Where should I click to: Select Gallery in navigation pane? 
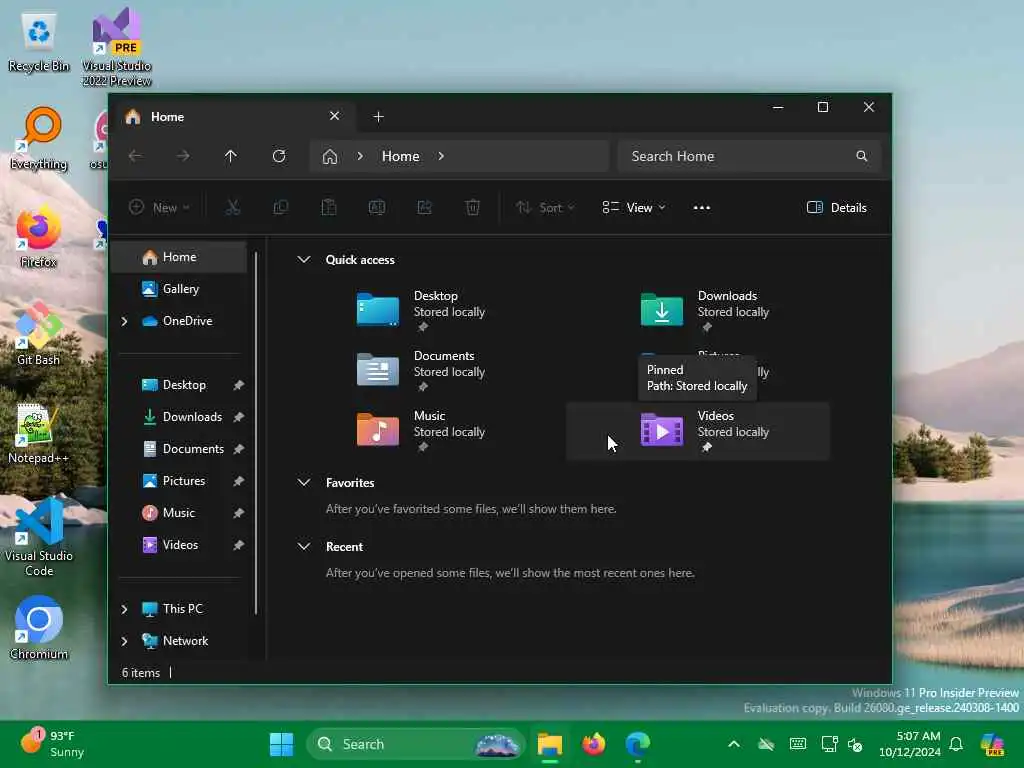pos(179,289)
